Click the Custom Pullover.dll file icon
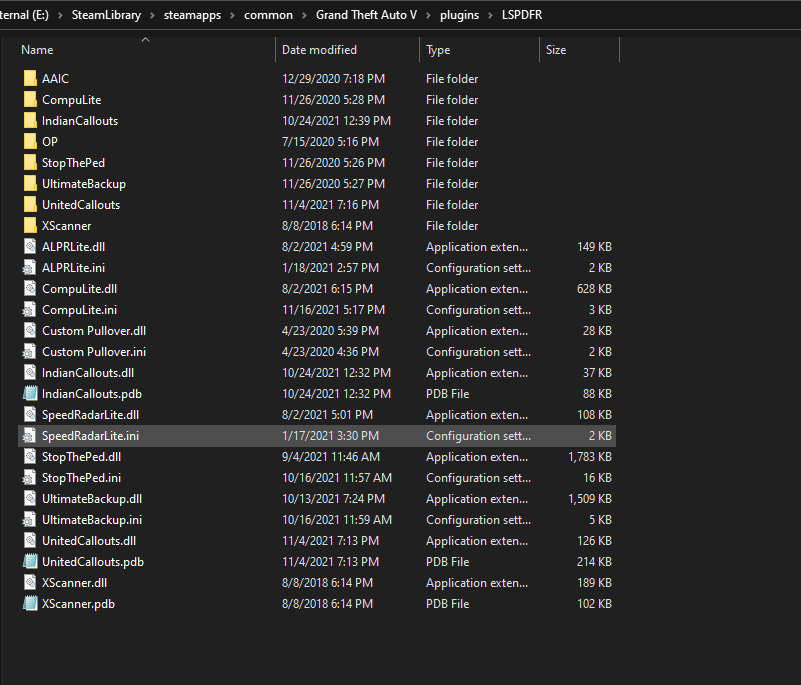Viewport: 801px width, 685px height. [x=30, y=330]
